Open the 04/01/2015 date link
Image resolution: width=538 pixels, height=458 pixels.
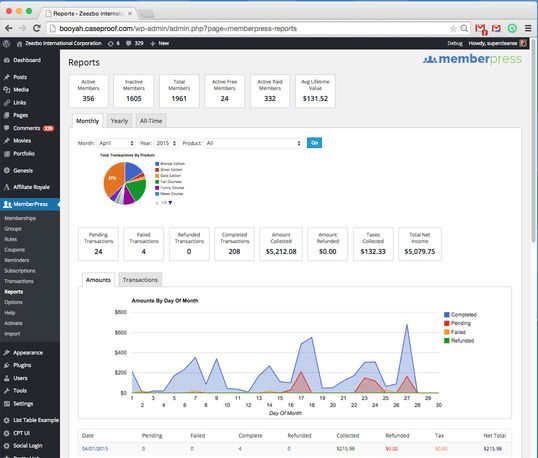pos(95,449)
